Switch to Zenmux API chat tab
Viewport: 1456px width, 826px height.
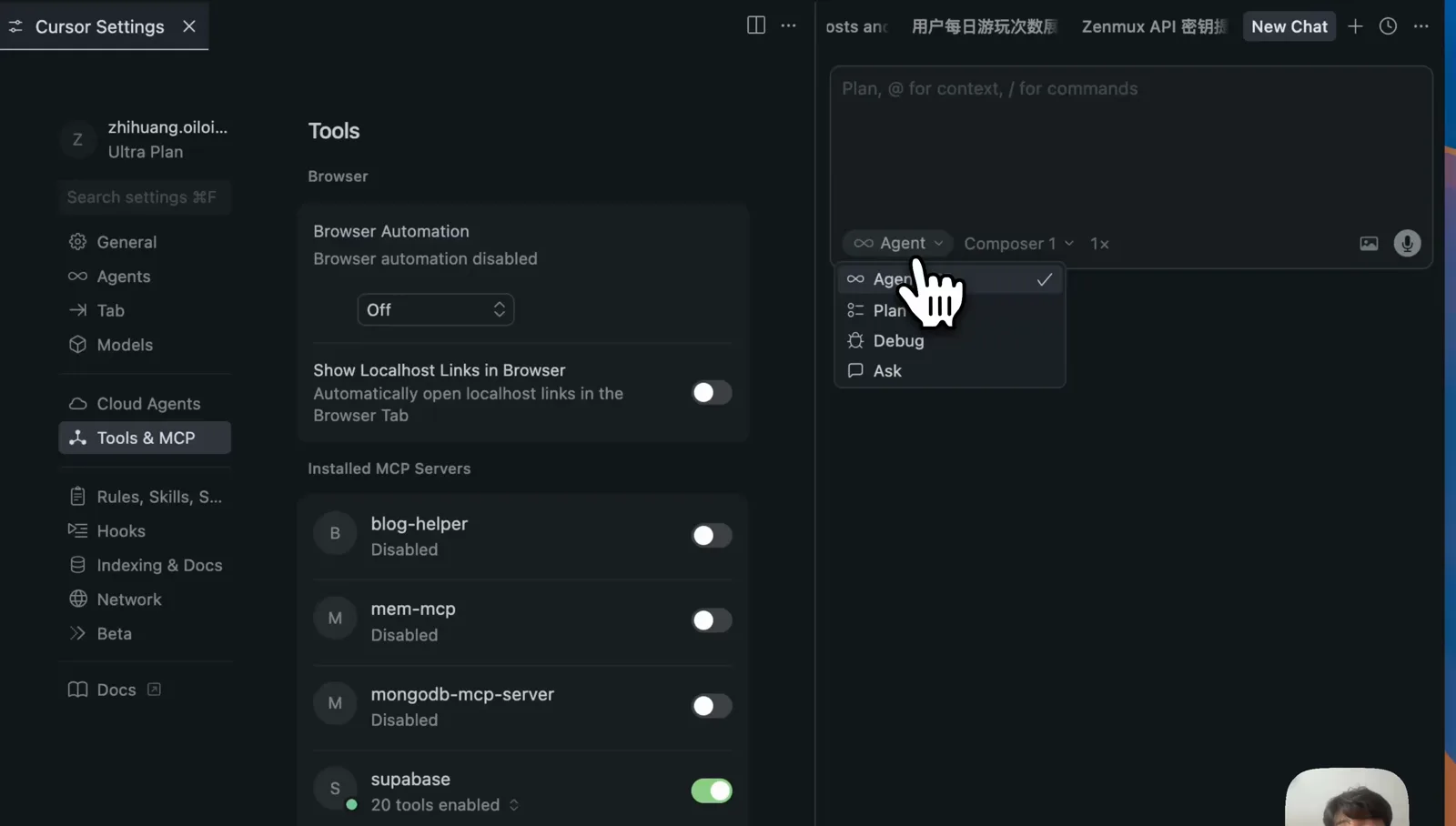click(1154, 26)
